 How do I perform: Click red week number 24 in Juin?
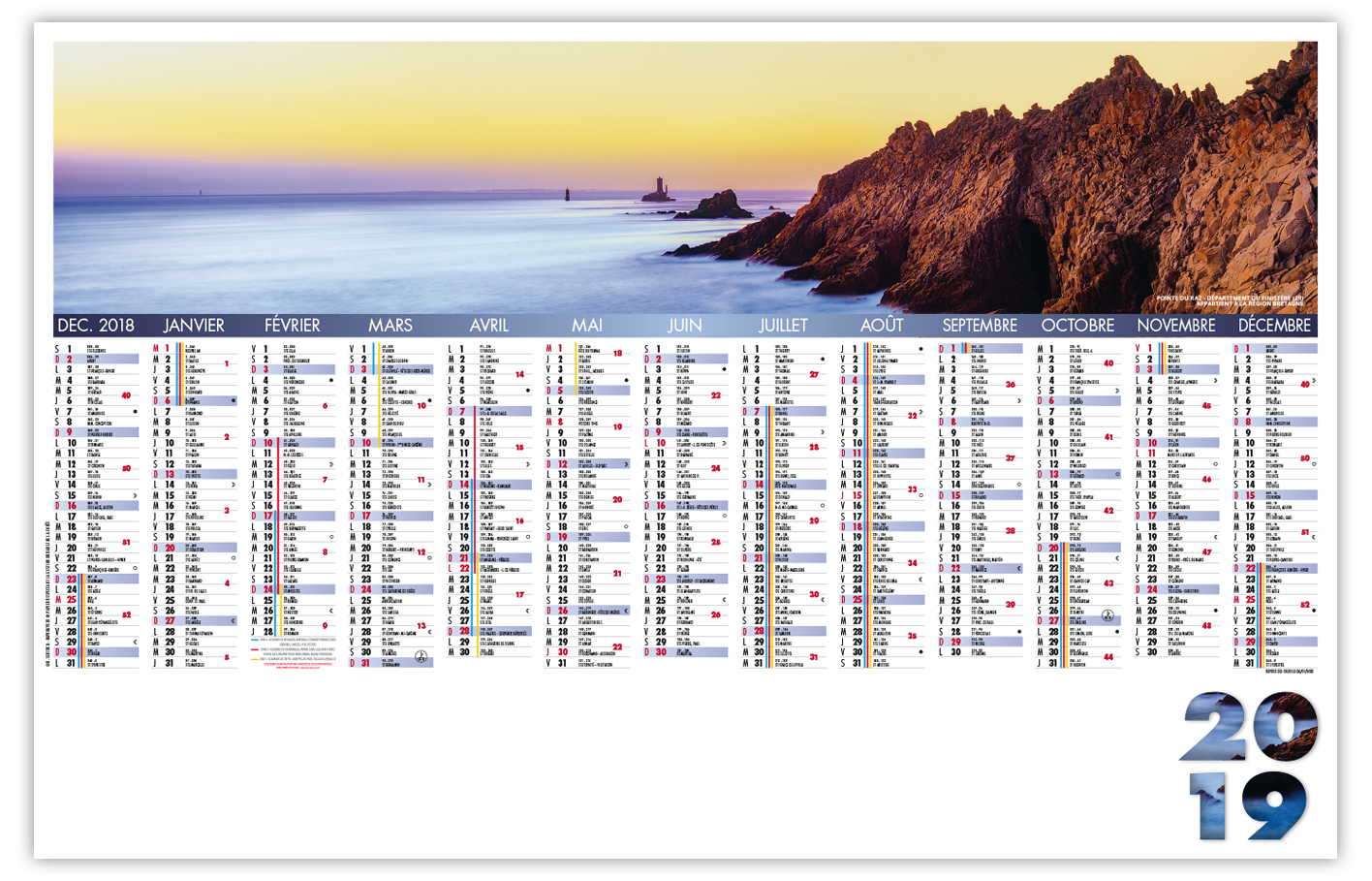[716, 469]
